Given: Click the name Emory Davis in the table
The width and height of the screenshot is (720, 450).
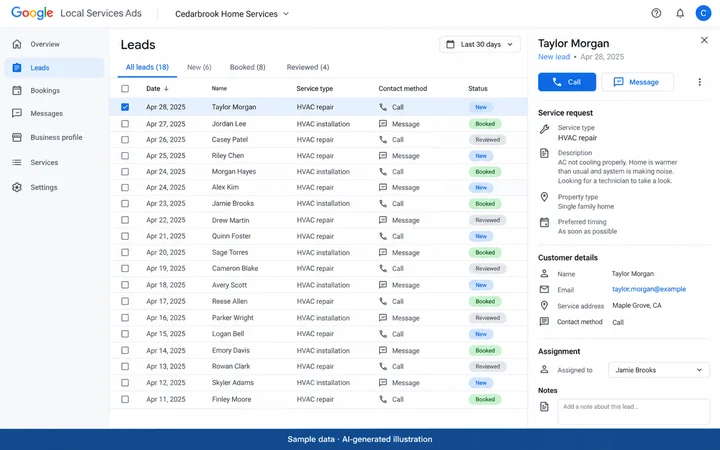Looking at the screenshot, I should (x=231, y=350).
